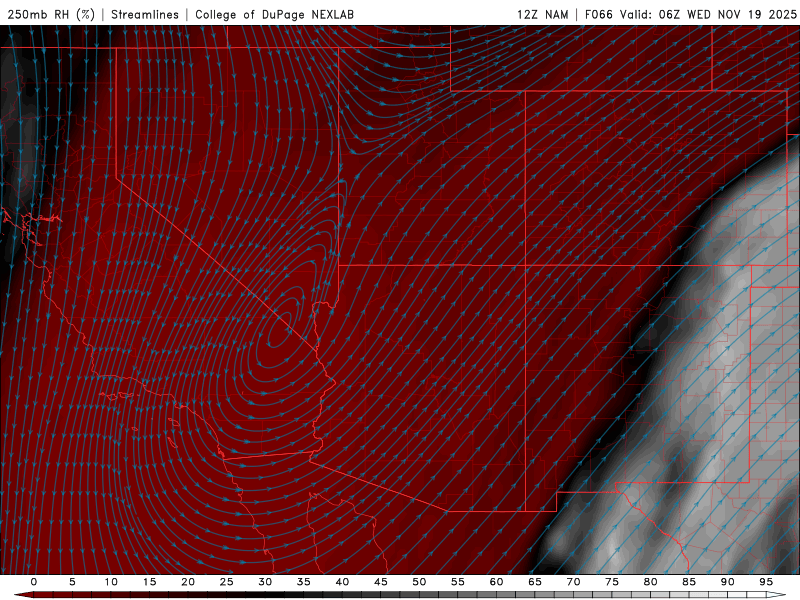Click the colorbar label "20"
800x600 pixels.
click(188, 582)
